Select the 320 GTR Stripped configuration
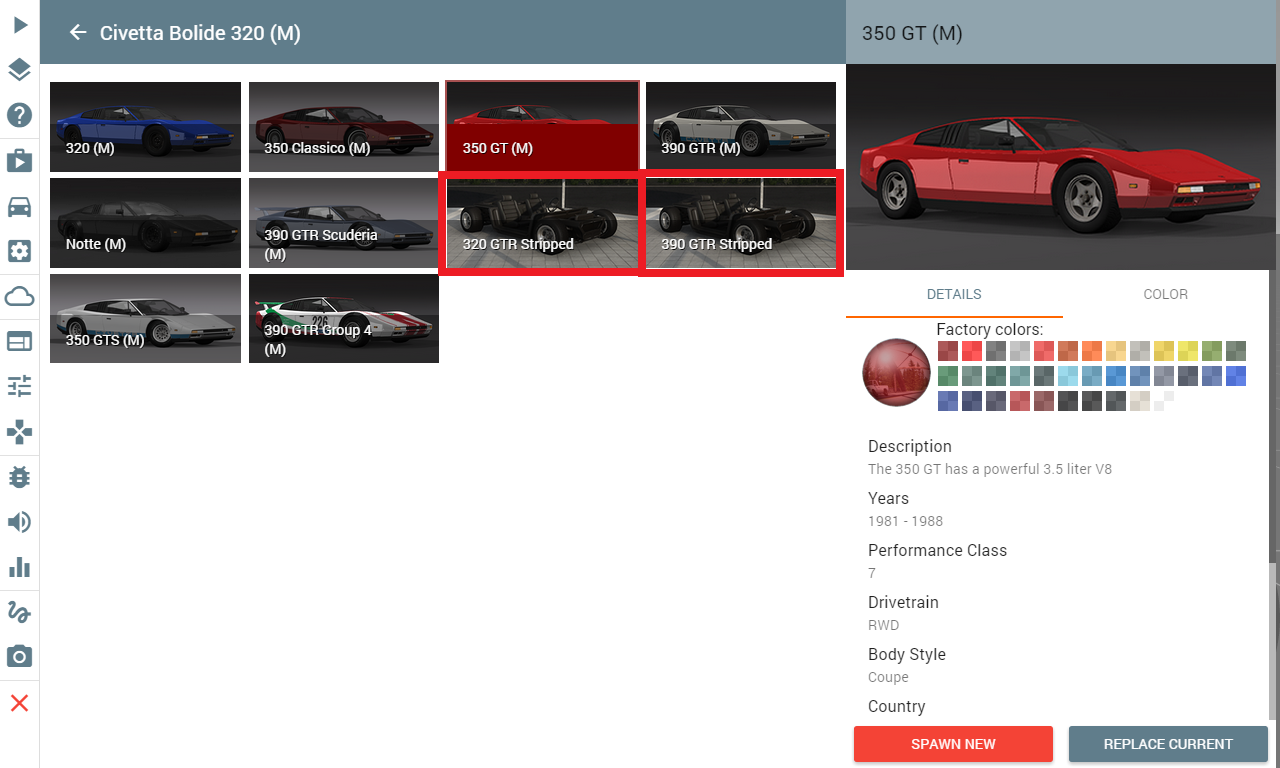Screen dimensions: 1280x768 pyautogui.click(x=541, y=223)
